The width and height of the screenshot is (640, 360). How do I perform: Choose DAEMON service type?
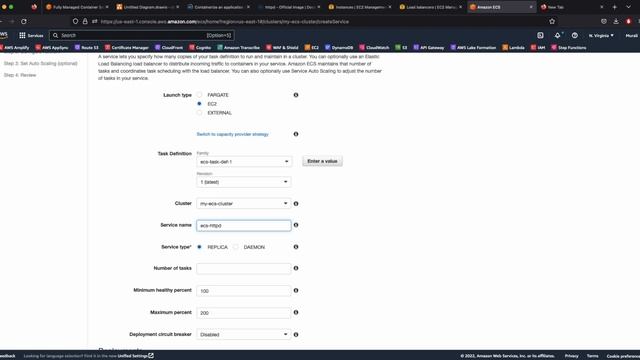point(236,247)
